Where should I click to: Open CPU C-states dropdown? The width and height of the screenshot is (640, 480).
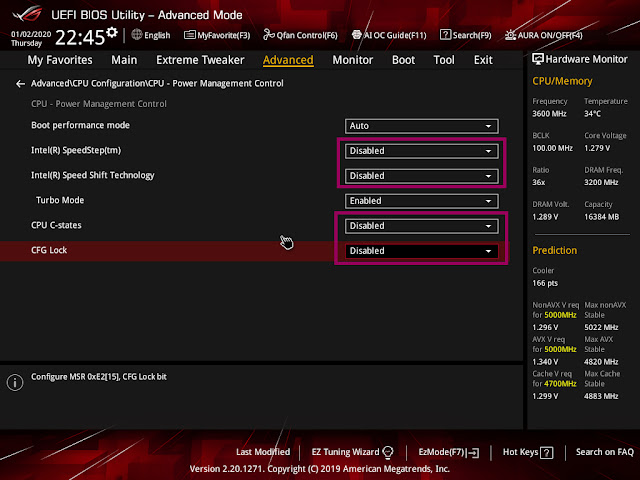(421, 226)
